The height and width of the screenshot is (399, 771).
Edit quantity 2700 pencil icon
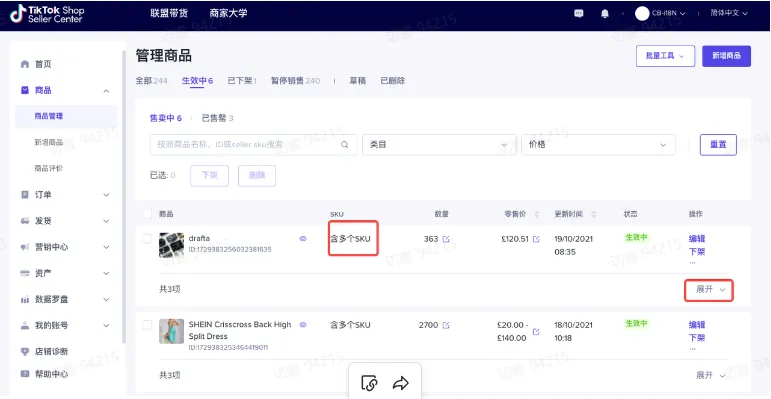click(446, 325)
